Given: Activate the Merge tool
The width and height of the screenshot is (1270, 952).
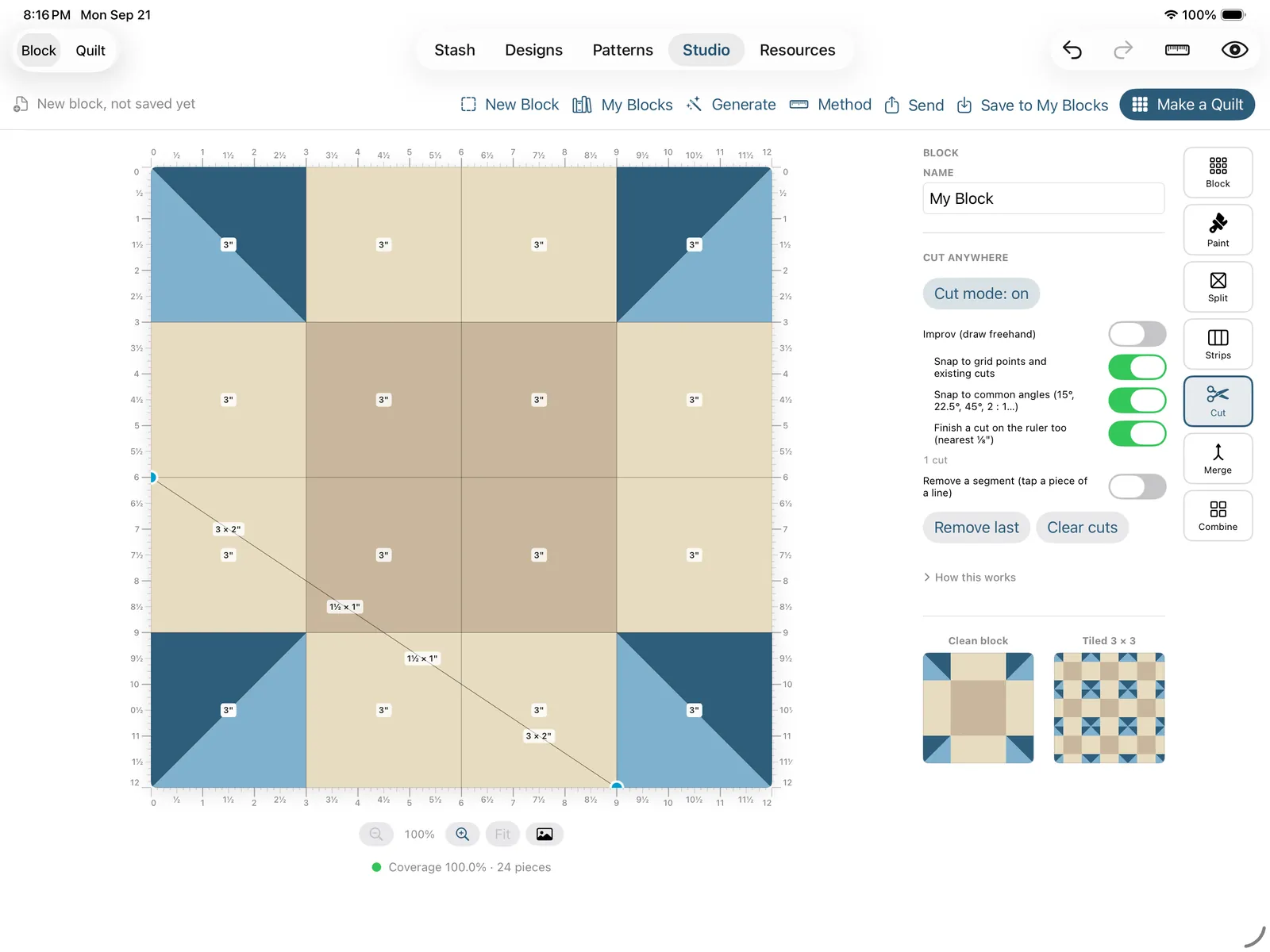Looking at the screenshot, I should click(1218, 459).
